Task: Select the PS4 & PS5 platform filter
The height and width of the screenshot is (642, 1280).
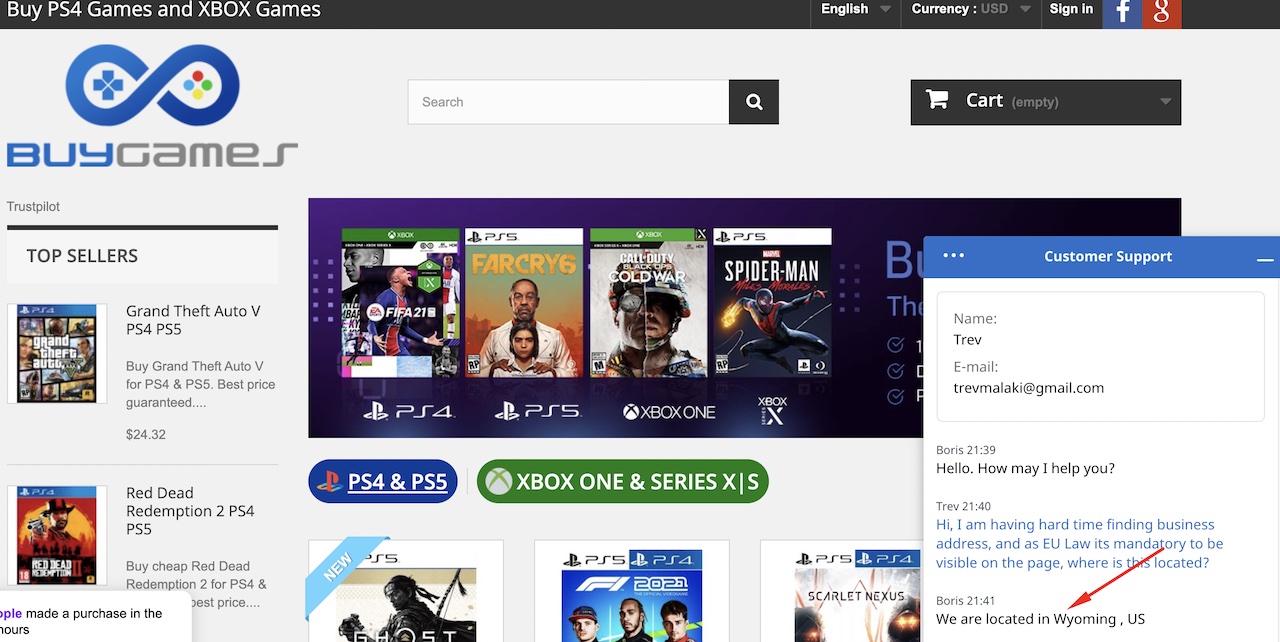Action: (383, 481)
